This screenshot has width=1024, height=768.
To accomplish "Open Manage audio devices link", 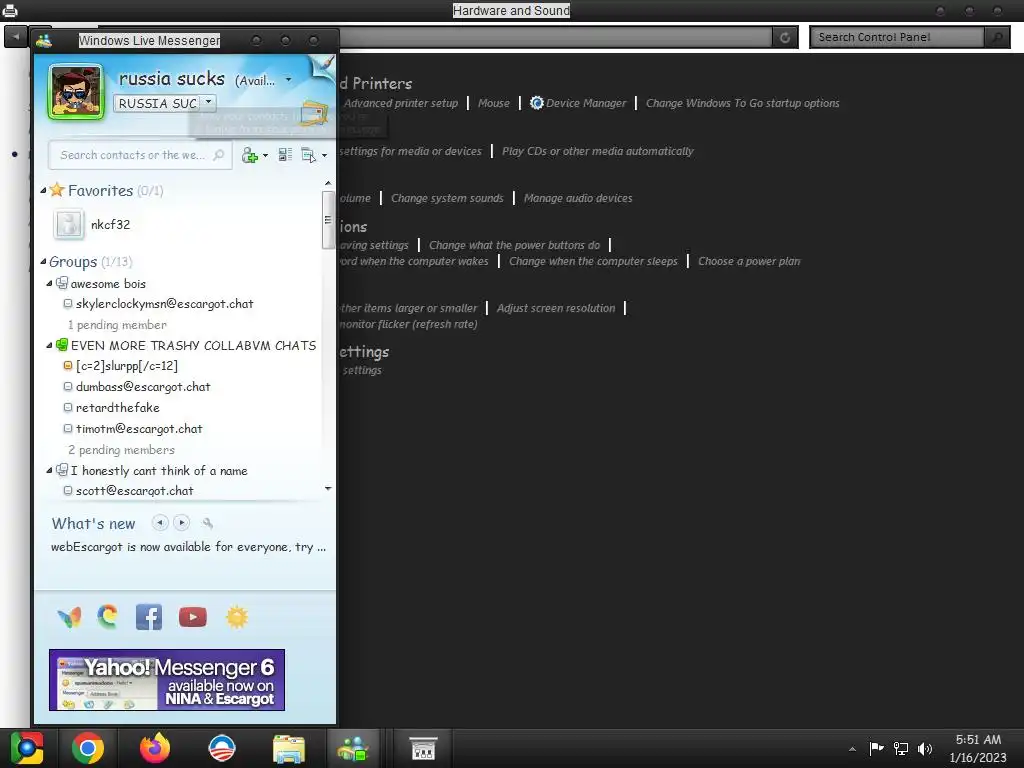I will [x=578, y=199].
